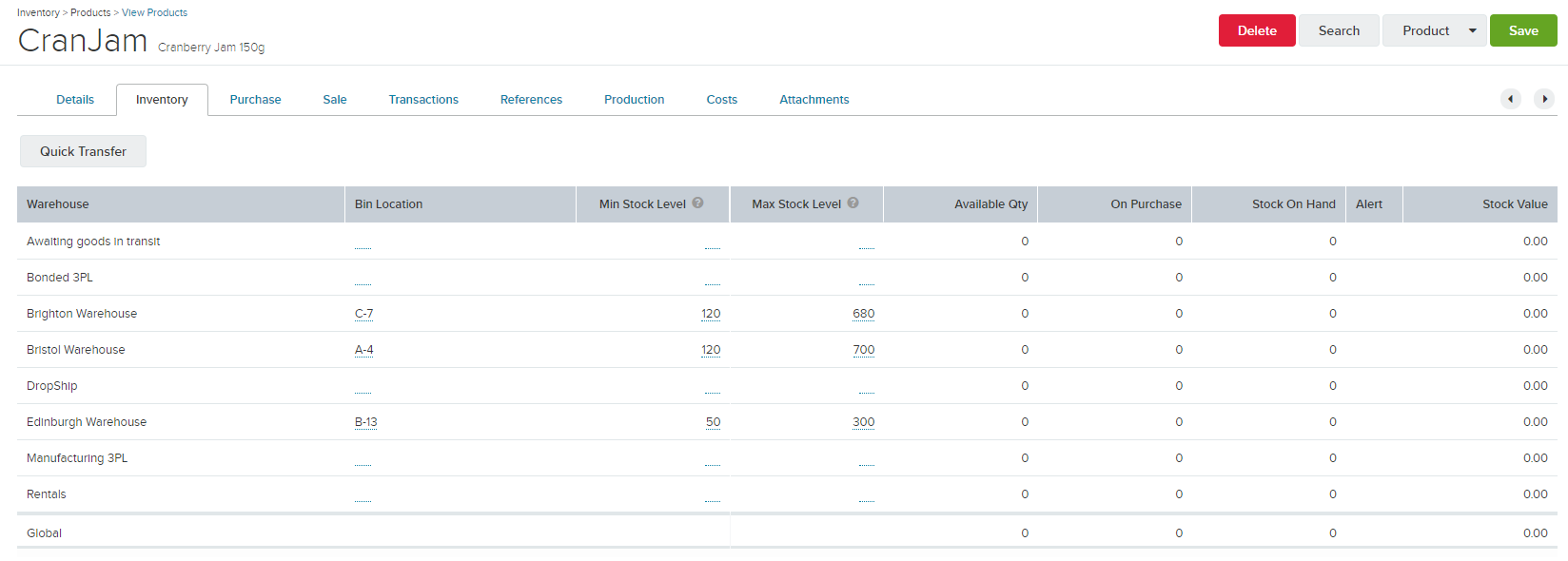1568x561 pixels.
Task: Click the Available Qty column header
Action: tap(961, 204)
